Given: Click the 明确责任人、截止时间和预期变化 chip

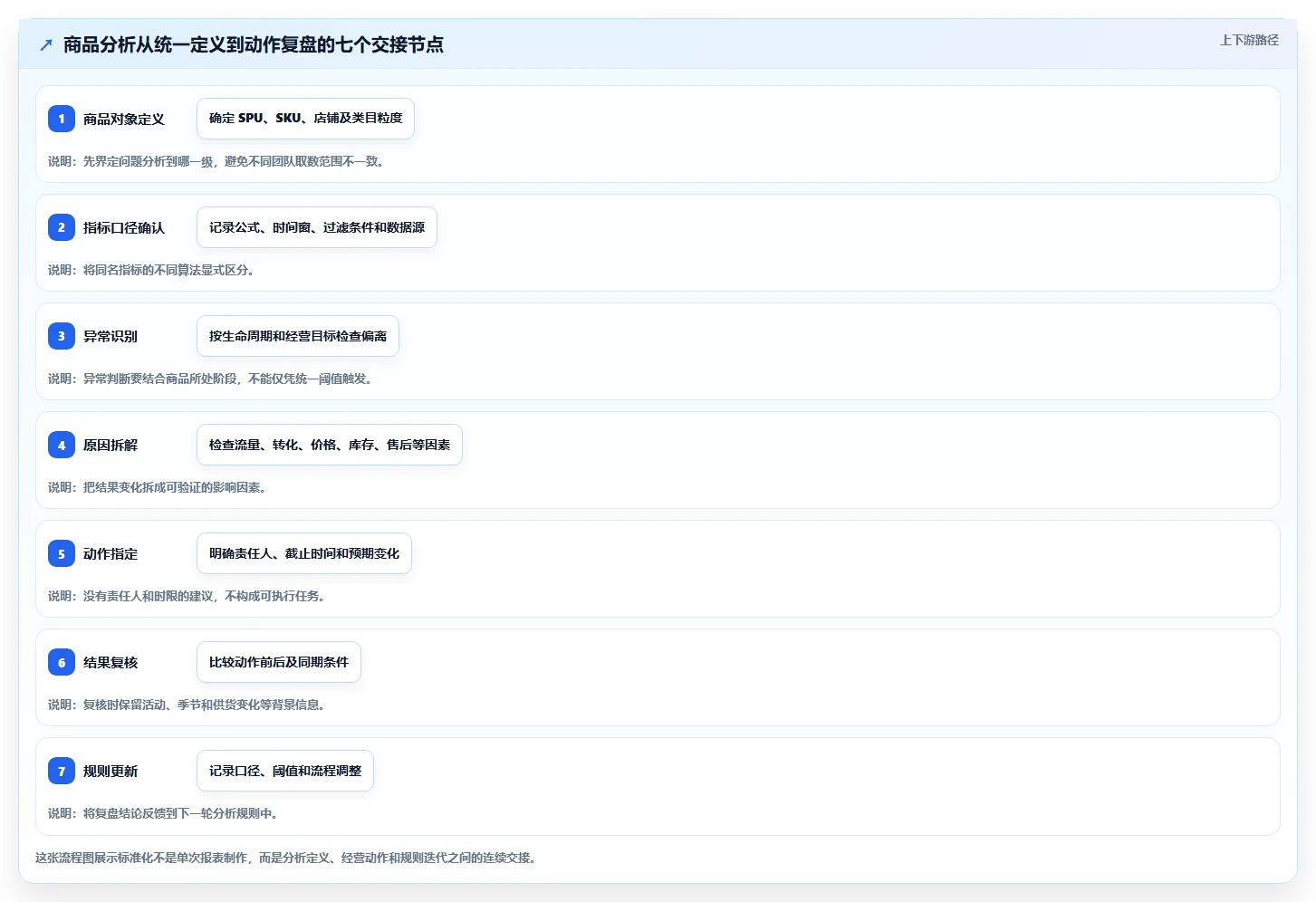Looking at the screenshot, I should (304, 553).
